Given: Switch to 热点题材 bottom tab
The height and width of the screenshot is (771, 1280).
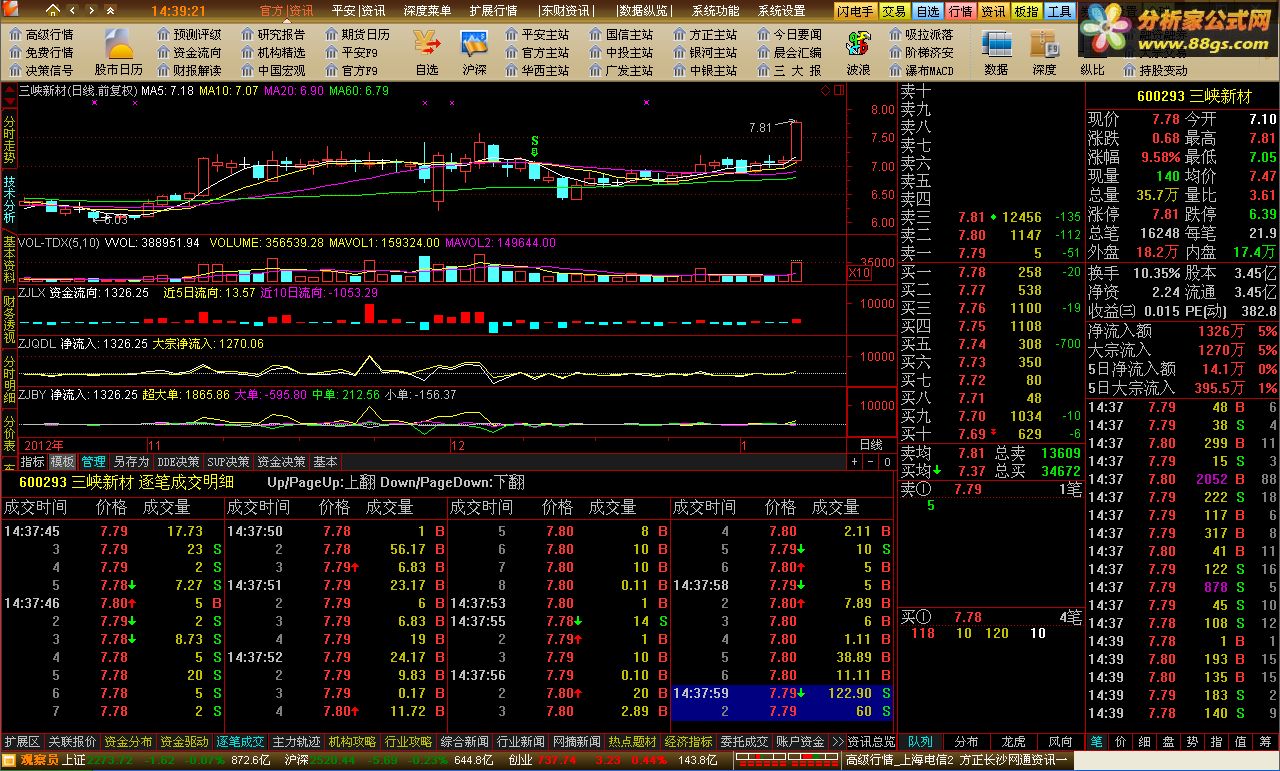Looking at the screenshot, I should tap(632, 742).
